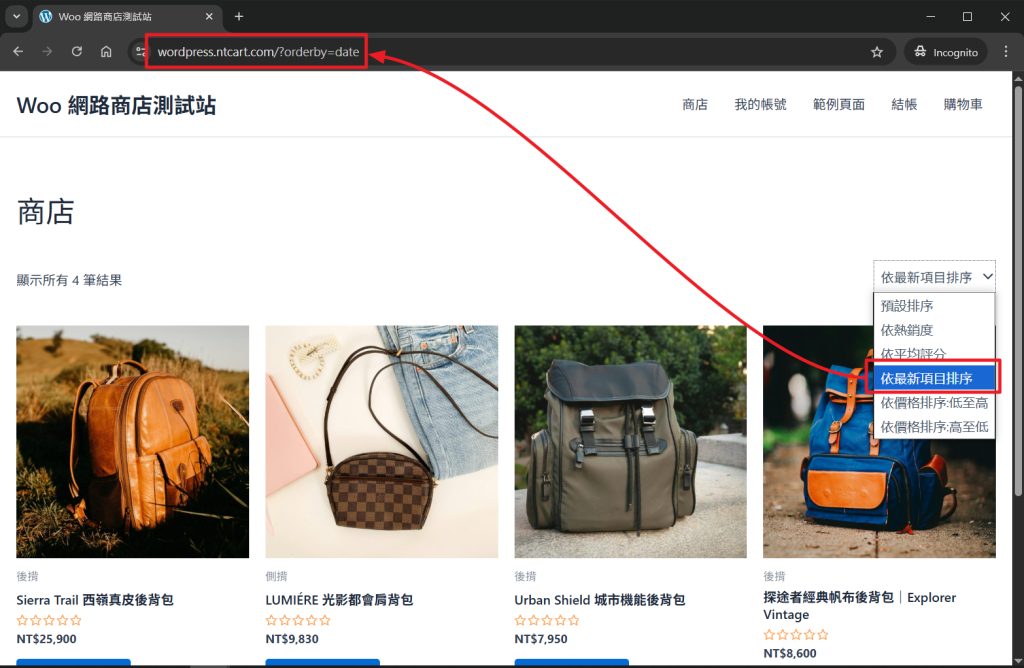Screen dimensions: 1024x668
Task: Select 預設排序 from sorting options
Action: click(x=934, y=306)
